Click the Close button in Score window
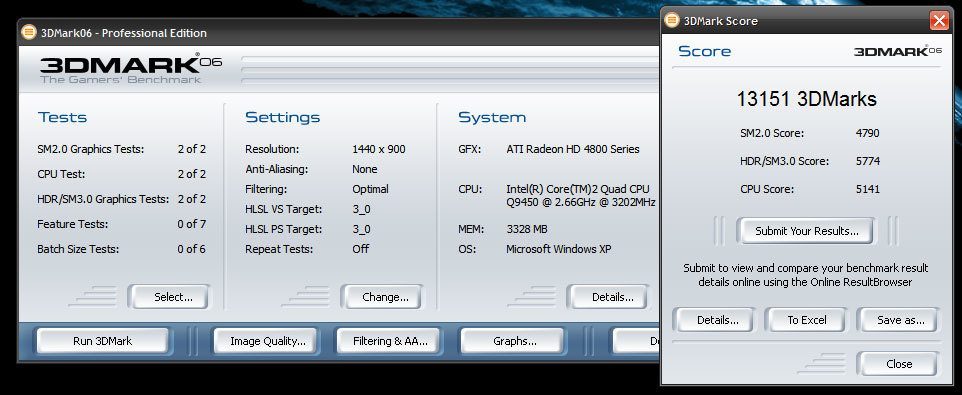The width and height of the screenshot is (962, 395). pos(898,364)
